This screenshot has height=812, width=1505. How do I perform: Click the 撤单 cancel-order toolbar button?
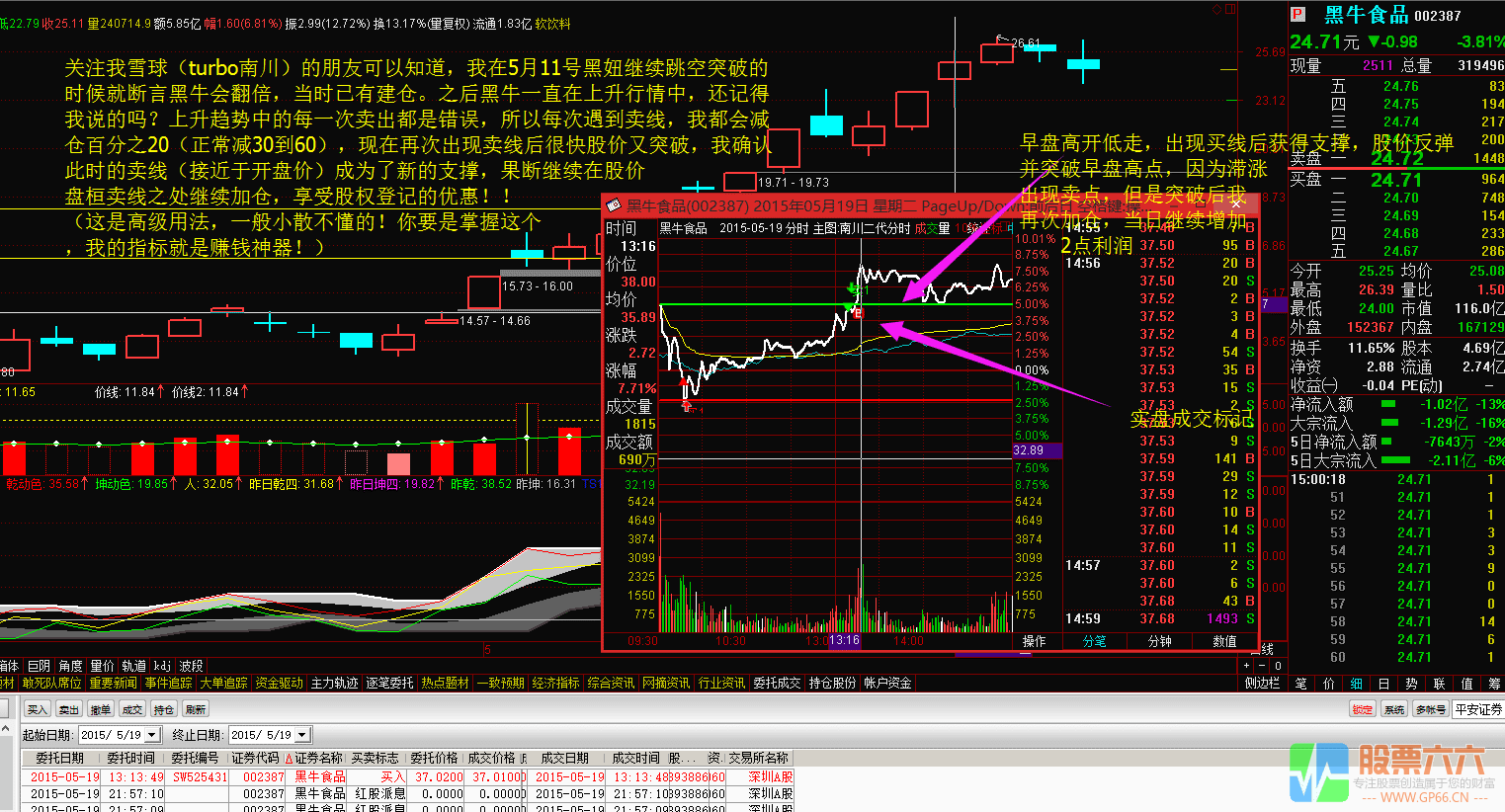[x=101, y=709]
